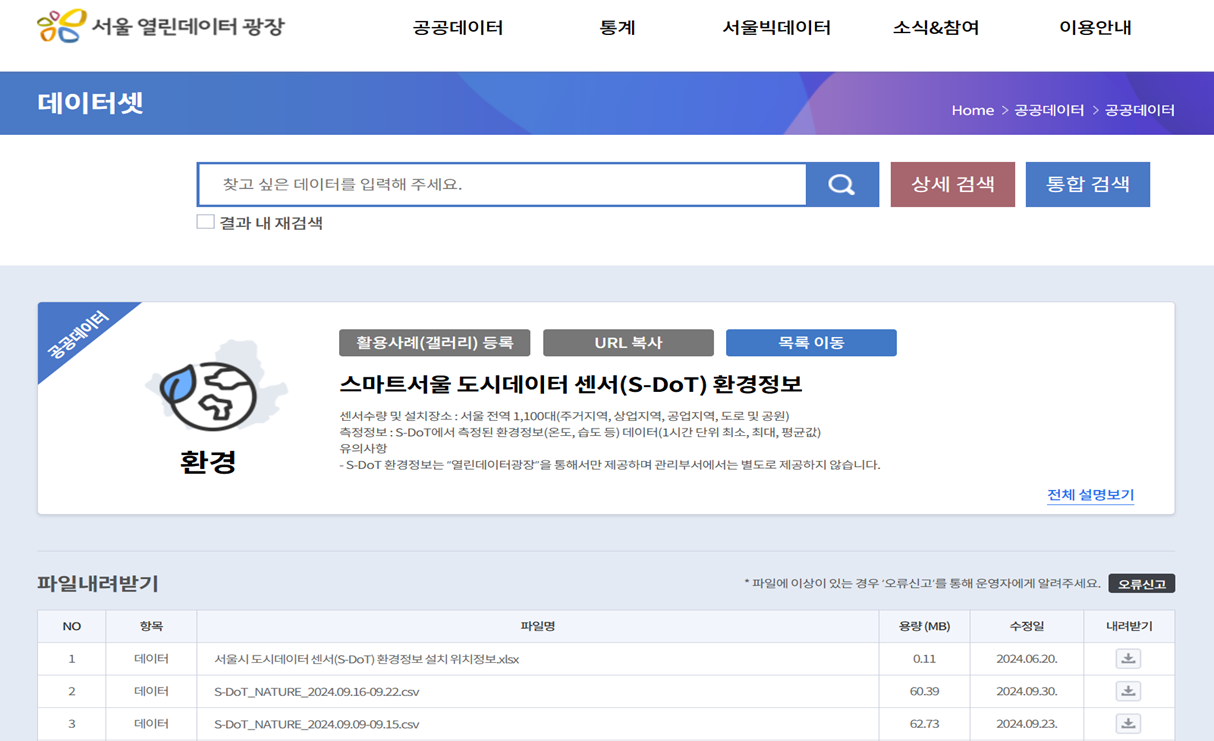Screen dimensions: 1214x741
Task: Click the 항목 column header
Action: [151, 626]
